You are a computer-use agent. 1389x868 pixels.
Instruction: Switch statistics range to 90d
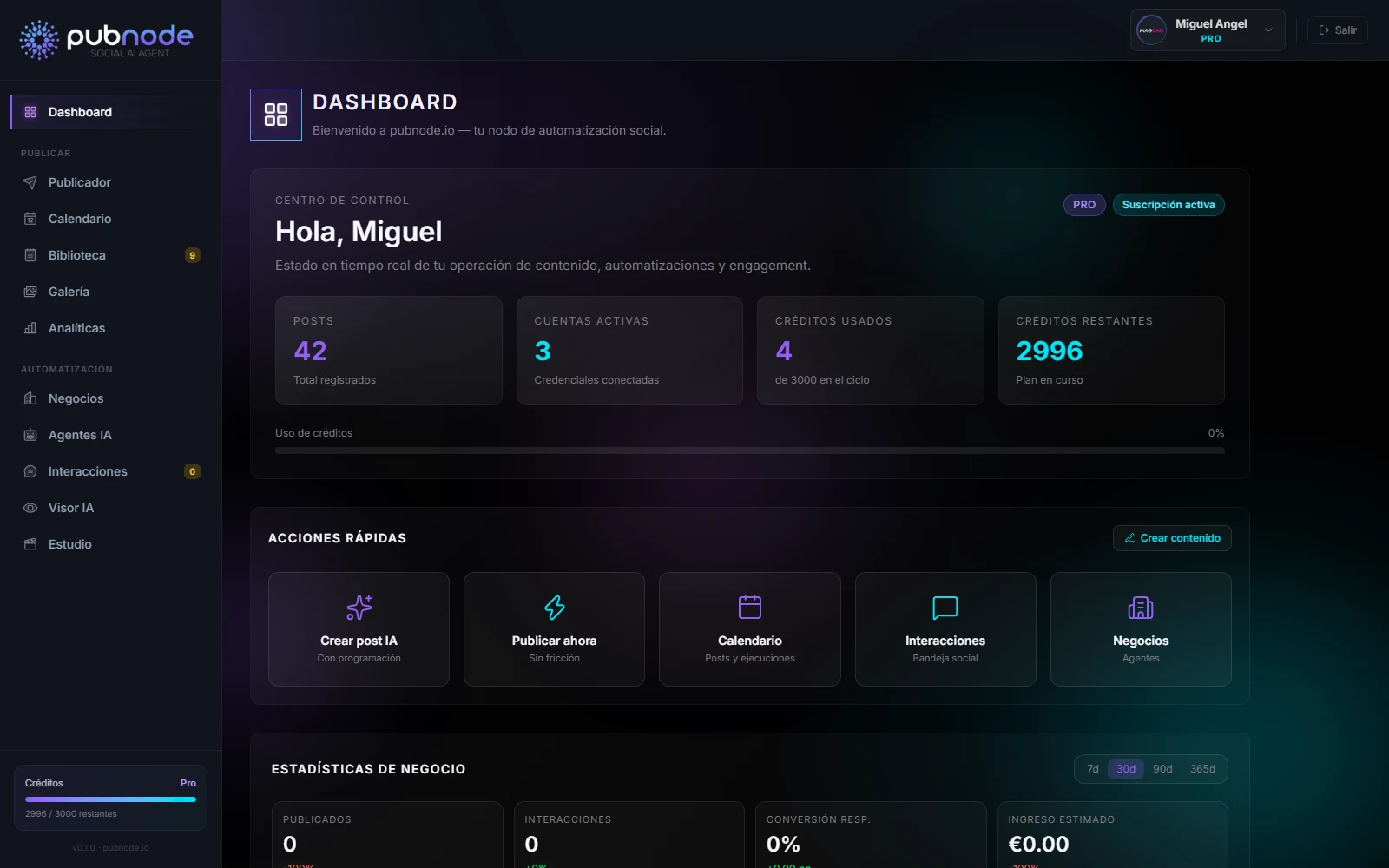point(1162,769)
